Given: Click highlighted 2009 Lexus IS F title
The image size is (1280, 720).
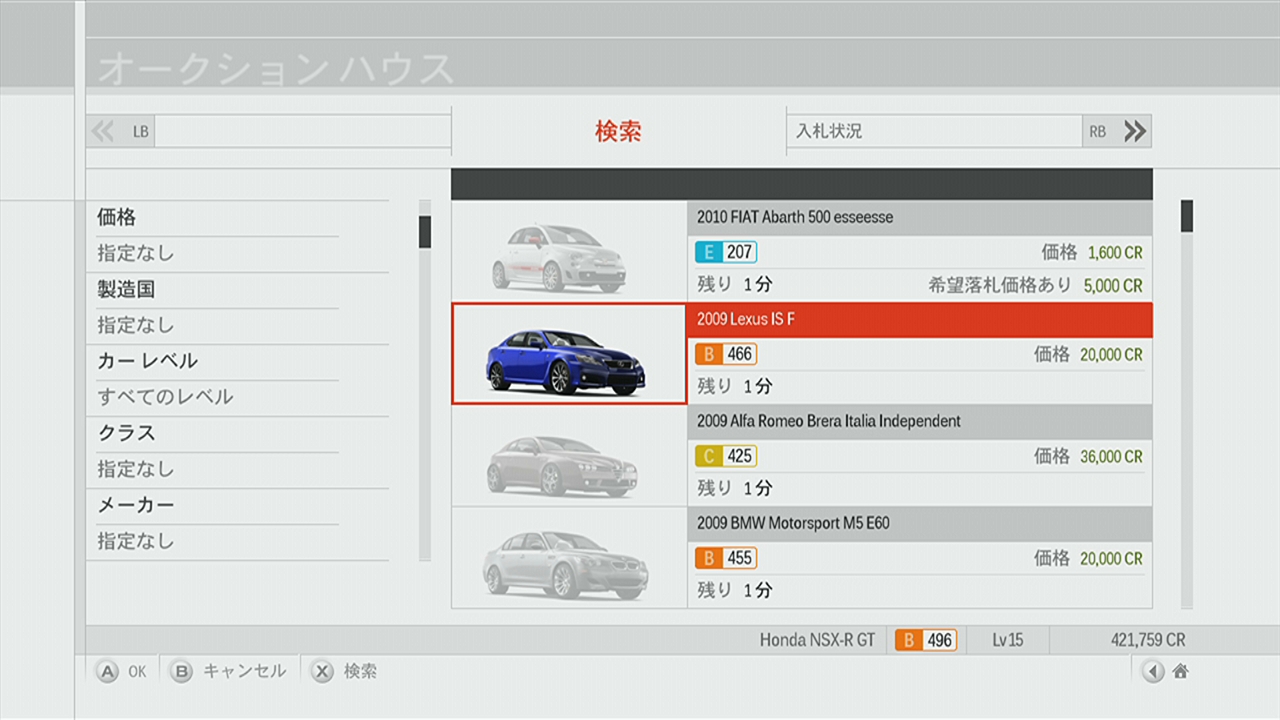Looking at the screenshot, I should pyautogui.click(x=746, y=319).
